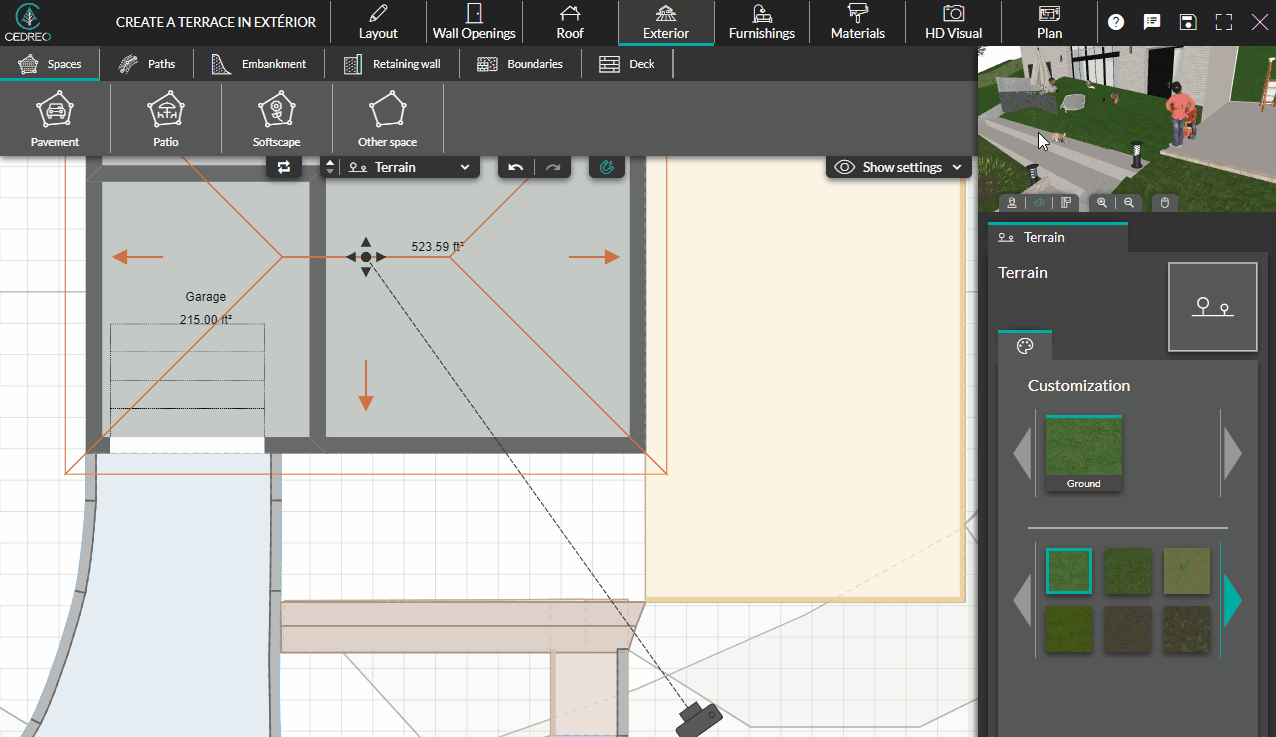The image size is (1276, 737).
Task: Open the Deck tab
Action: coord(627,64)
